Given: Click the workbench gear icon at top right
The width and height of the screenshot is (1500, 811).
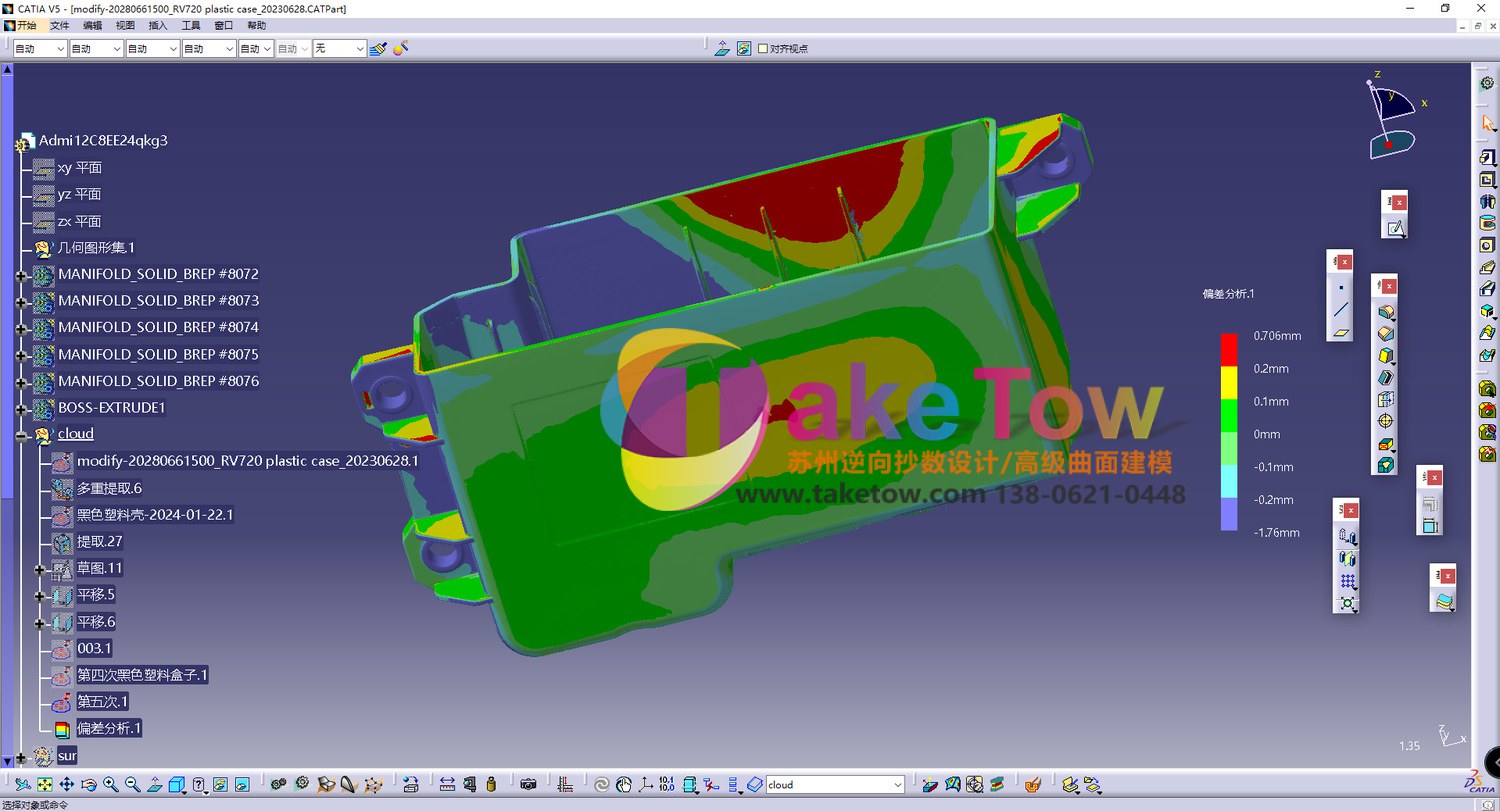Looking at the screenshot, I should 1487,84.
